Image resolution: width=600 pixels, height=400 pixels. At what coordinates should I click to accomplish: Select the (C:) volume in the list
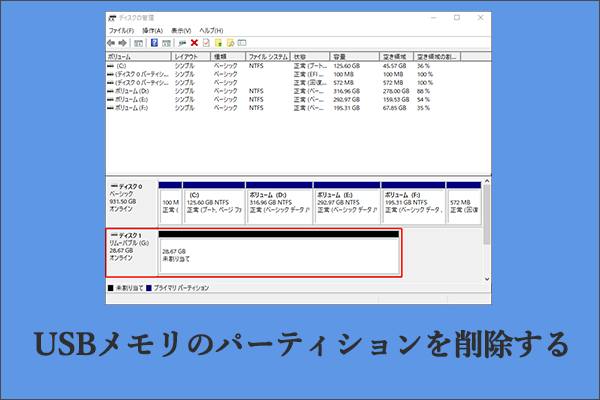coord(121,66)
